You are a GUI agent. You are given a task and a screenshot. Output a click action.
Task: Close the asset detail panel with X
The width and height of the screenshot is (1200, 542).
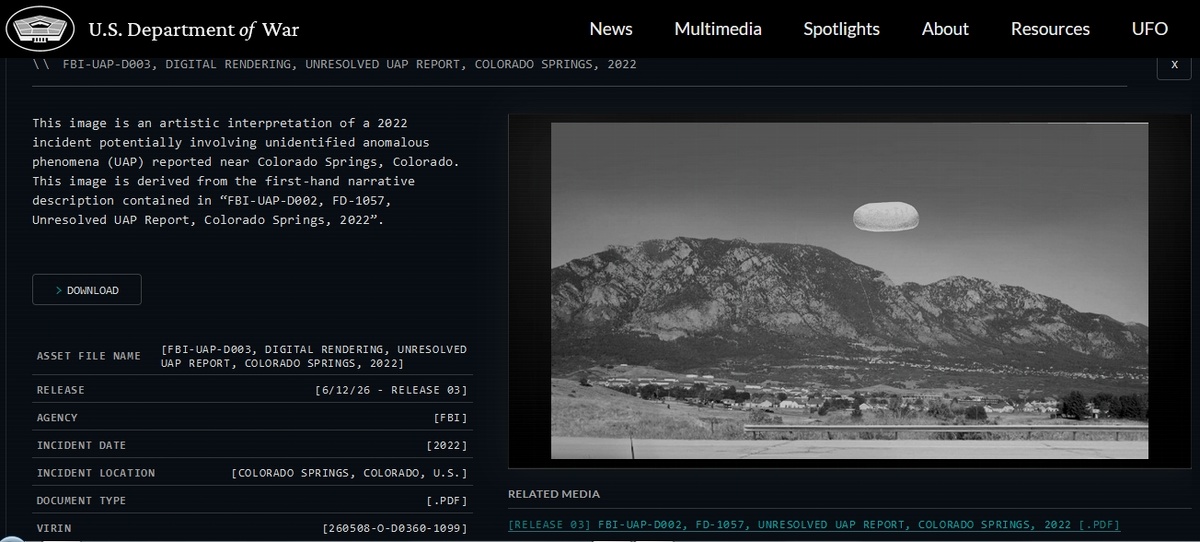point(1174,65)
